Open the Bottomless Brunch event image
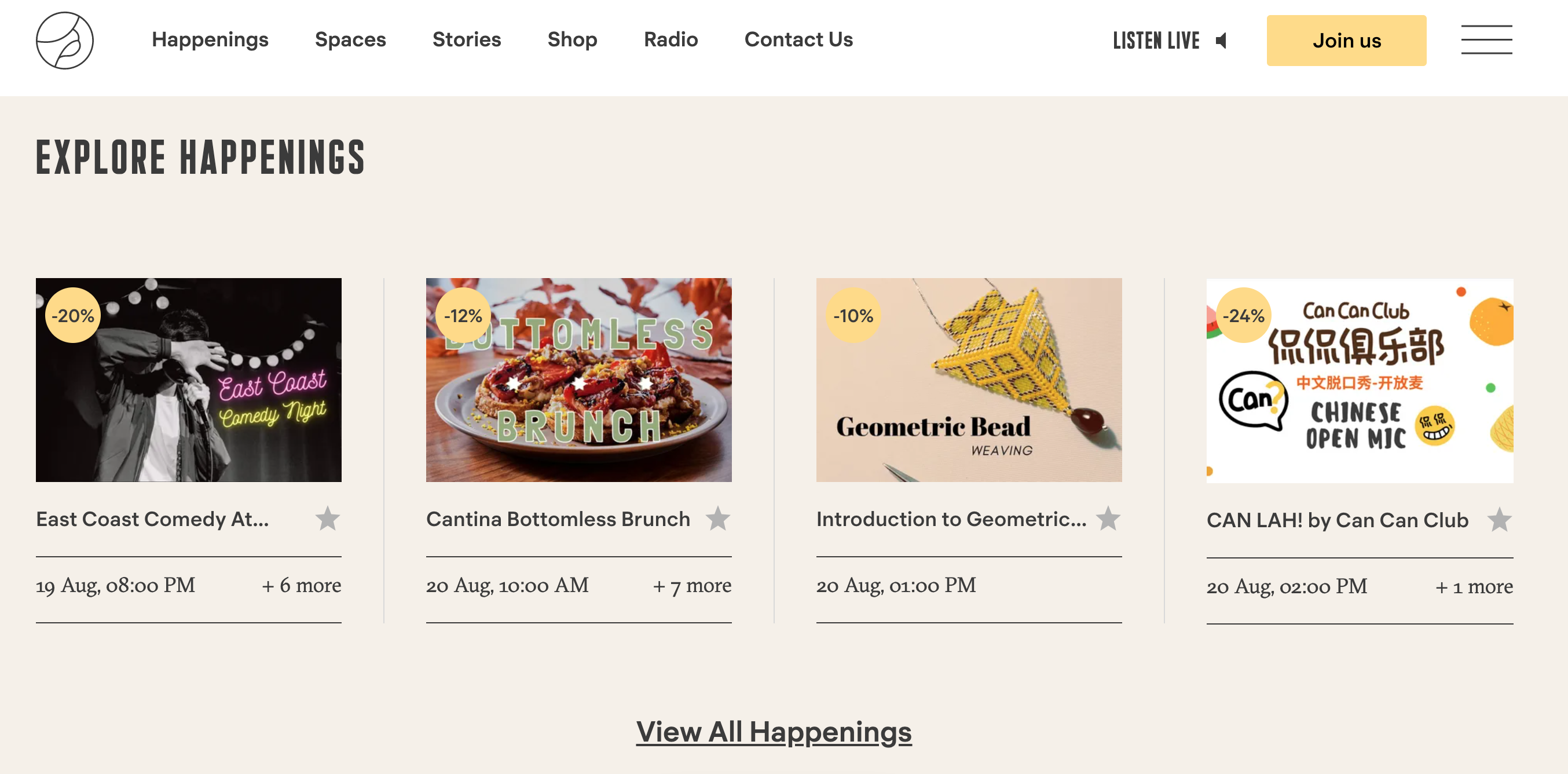 coord(579,380)
